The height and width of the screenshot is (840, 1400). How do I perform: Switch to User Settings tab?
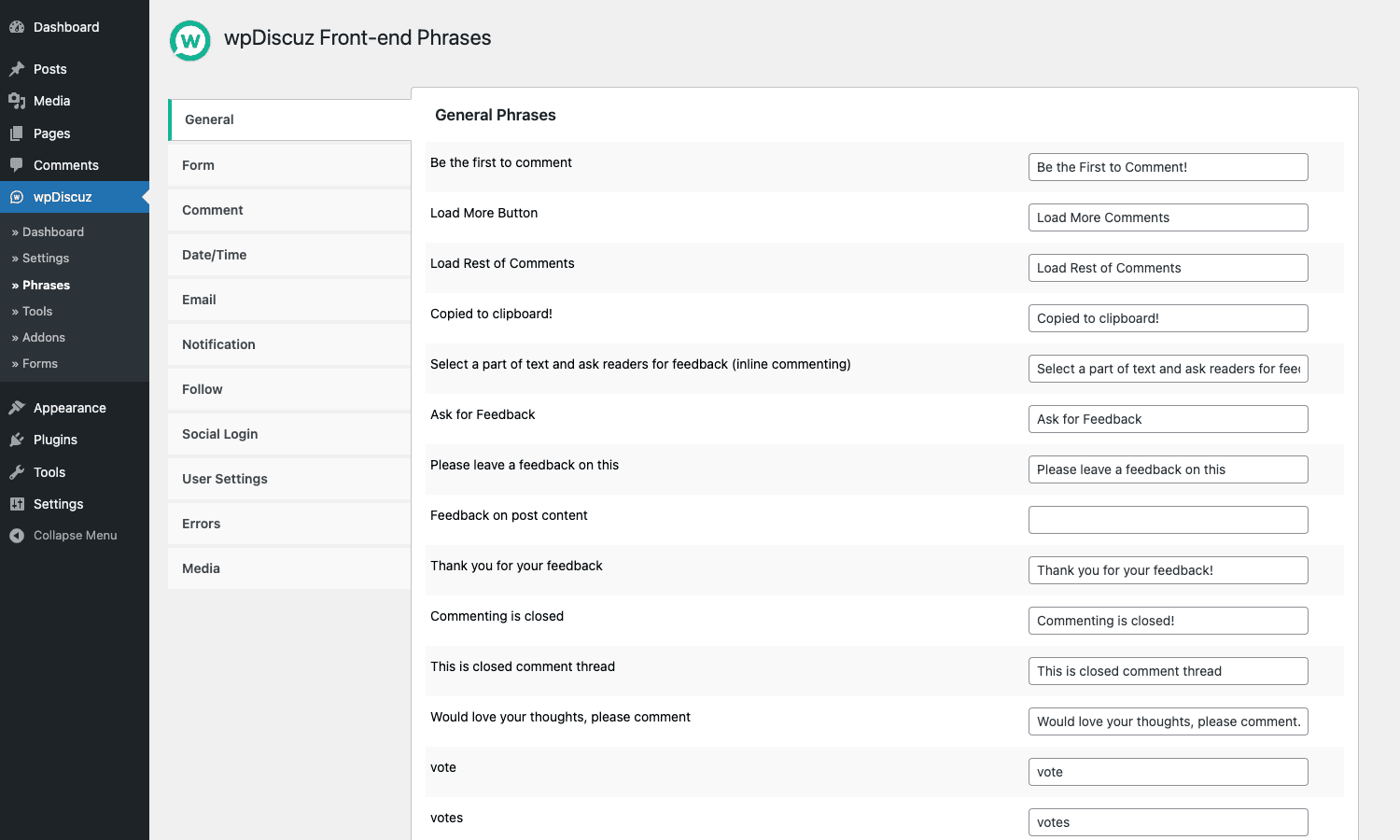coord(289,479)
